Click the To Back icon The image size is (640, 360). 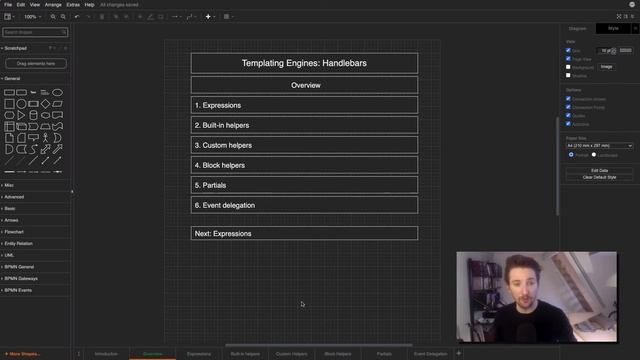(x=126, y=17)
